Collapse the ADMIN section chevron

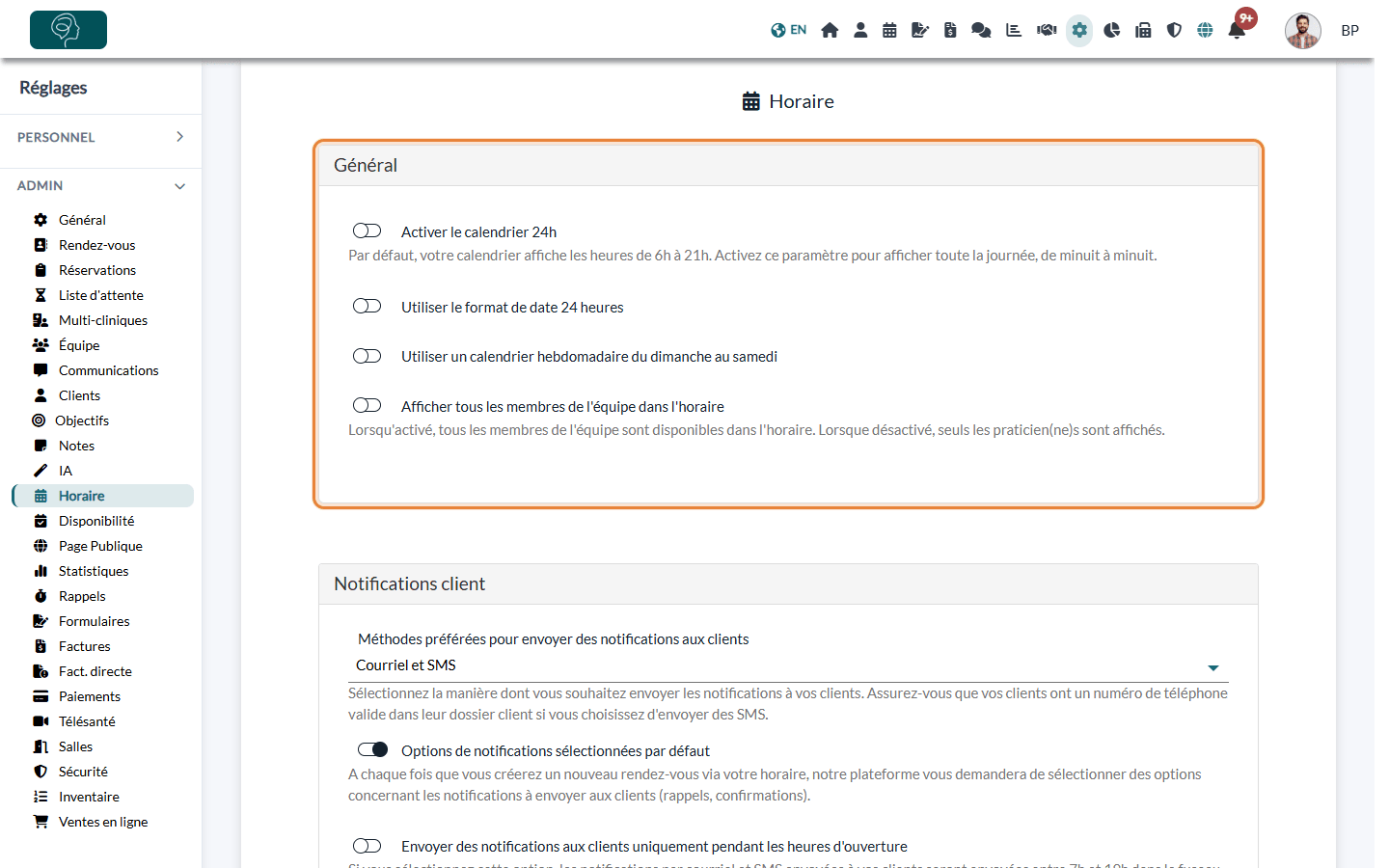tap(179, 186)
